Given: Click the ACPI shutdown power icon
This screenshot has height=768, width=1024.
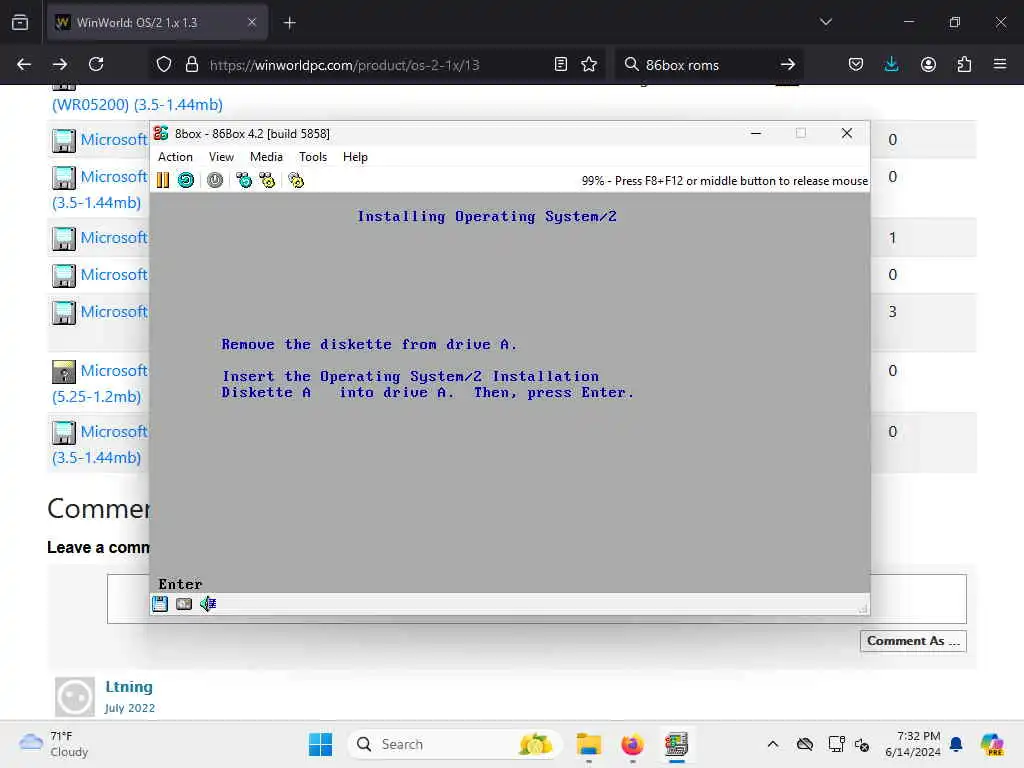Looking at the screenshot, I should tap(215, 180).
